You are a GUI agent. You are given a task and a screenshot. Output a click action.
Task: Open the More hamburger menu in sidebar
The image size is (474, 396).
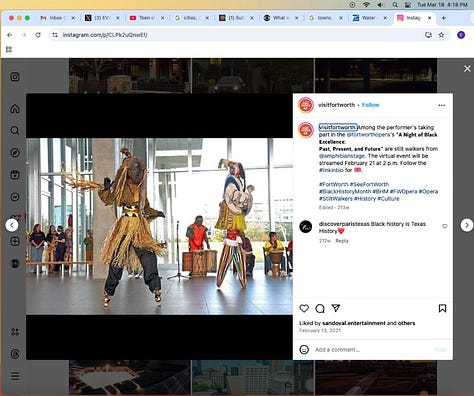coord(15,376)
